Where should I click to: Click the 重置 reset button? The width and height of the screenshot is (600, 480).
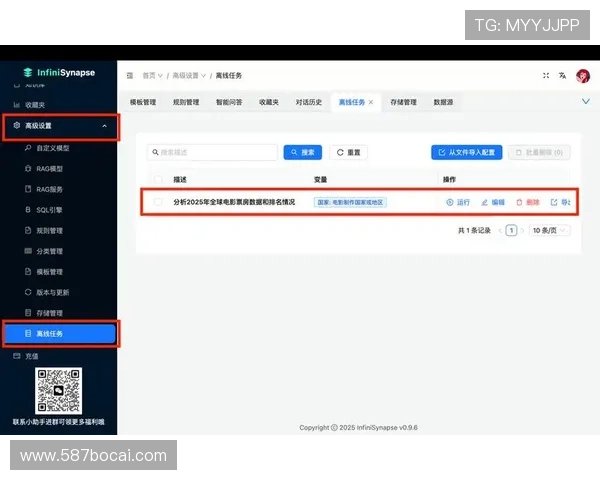coord(349,152)
